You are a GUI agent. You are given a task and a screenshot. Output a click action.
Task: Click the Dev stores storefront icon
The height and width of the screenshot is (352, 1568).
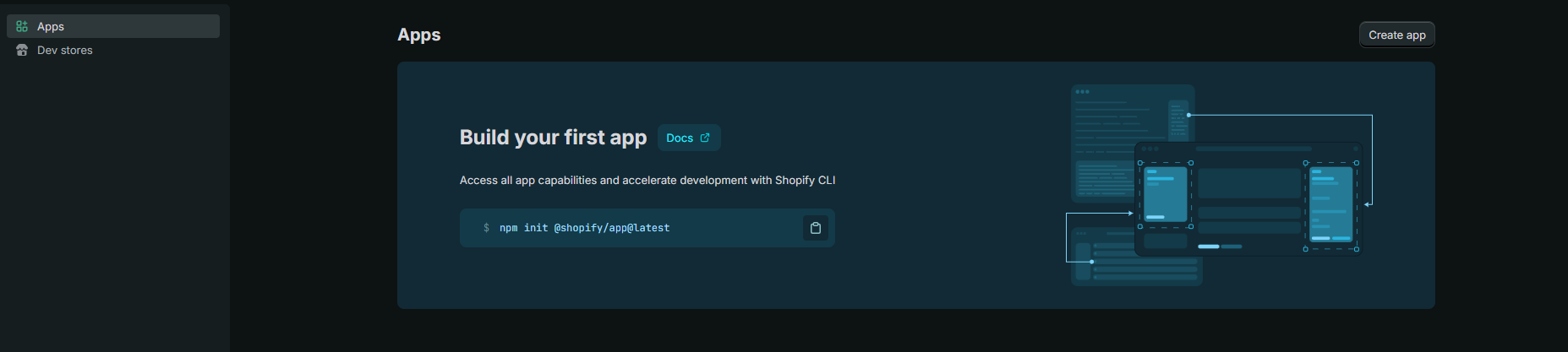coord(22,50)
